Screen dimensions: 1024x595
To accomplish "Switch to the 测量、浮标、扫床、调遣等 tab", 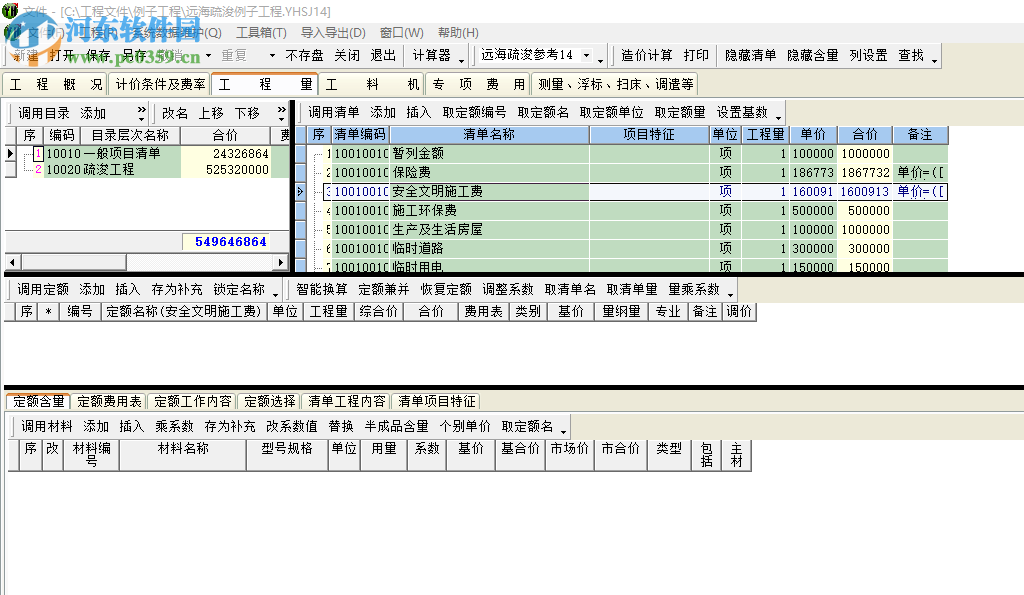I will click(x=615, y=84).
